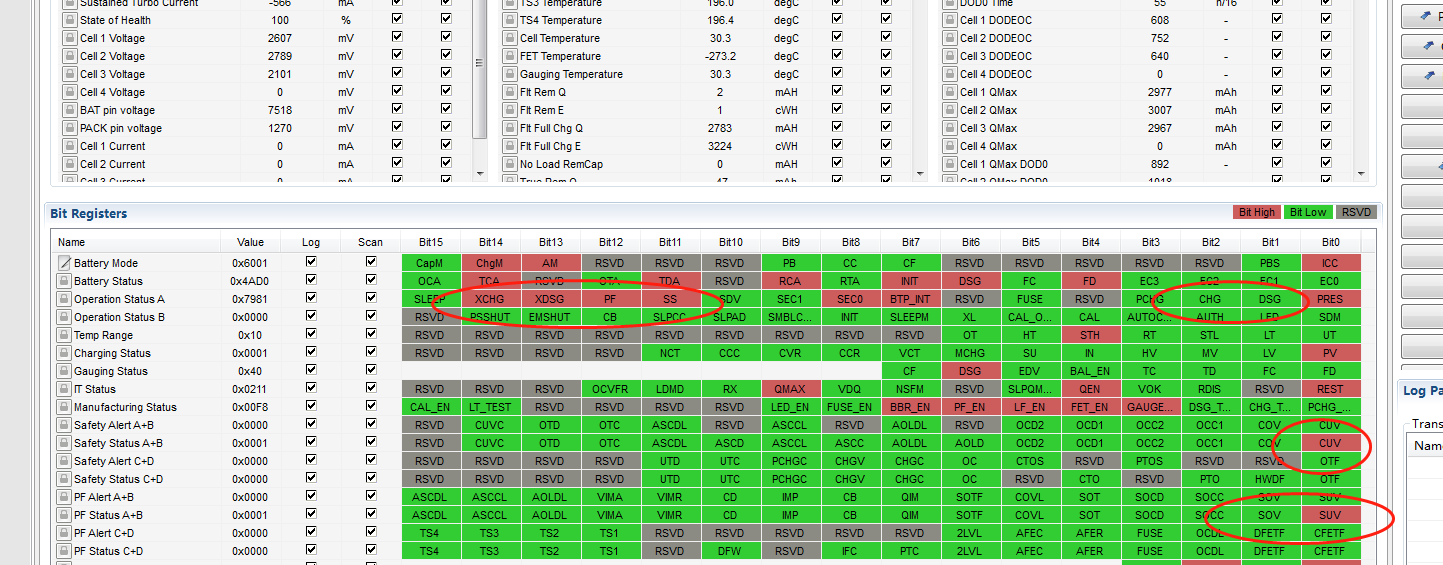Toggle the Scan checkbox for Manufacturing Status
This screenshot has height=565, width=1443.
click(x=371, y=406)
